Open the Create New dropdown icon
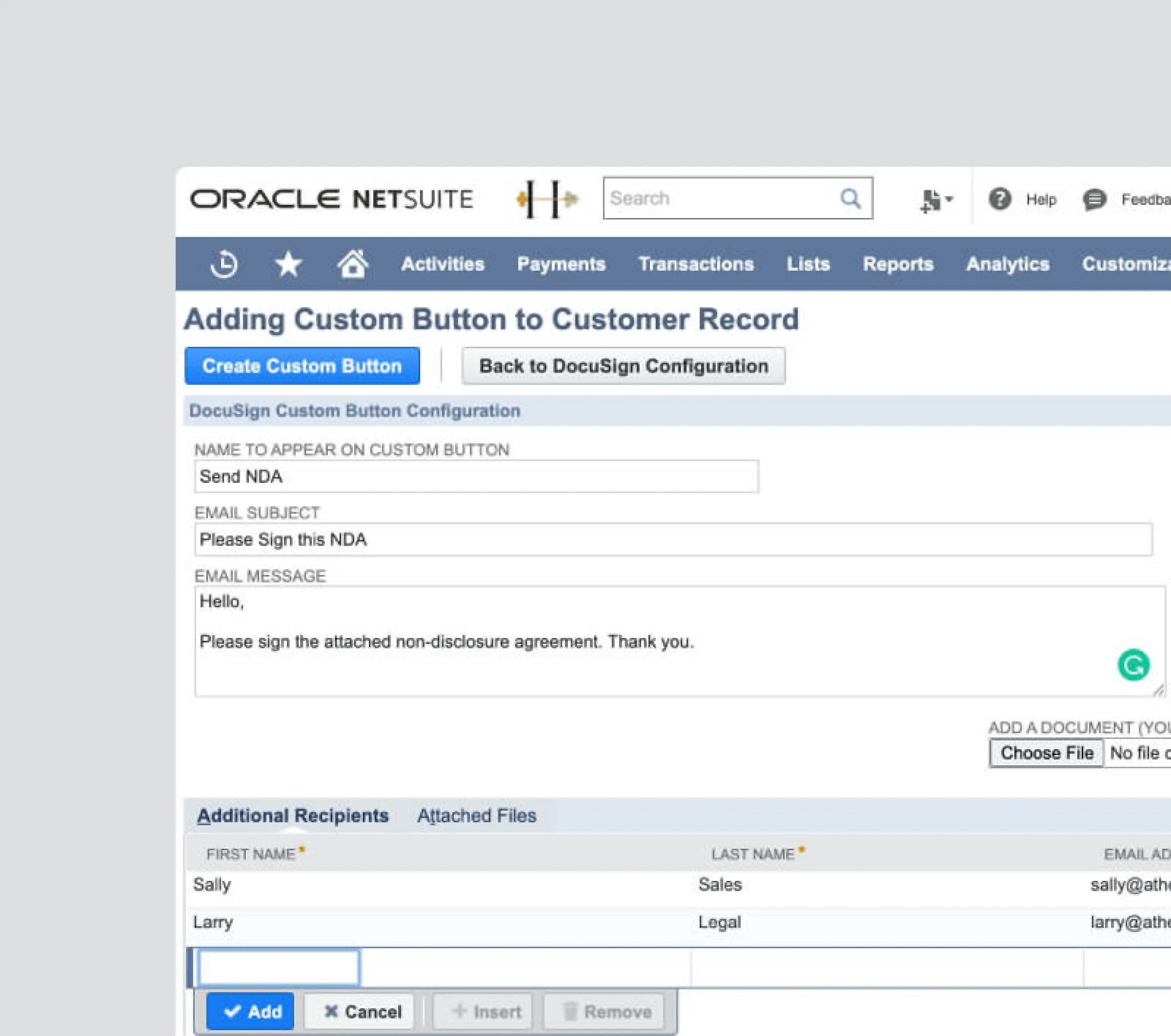 [x=936, y=200]
